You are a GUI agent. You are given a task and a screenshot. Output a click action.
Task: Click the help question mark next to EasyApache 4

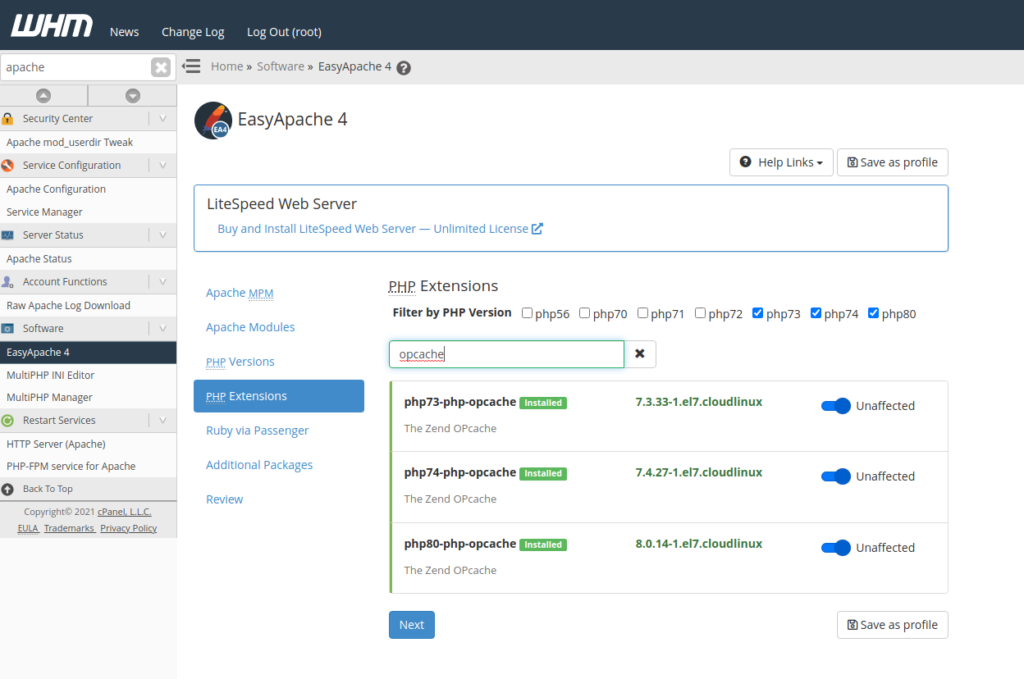coord(402,67)
